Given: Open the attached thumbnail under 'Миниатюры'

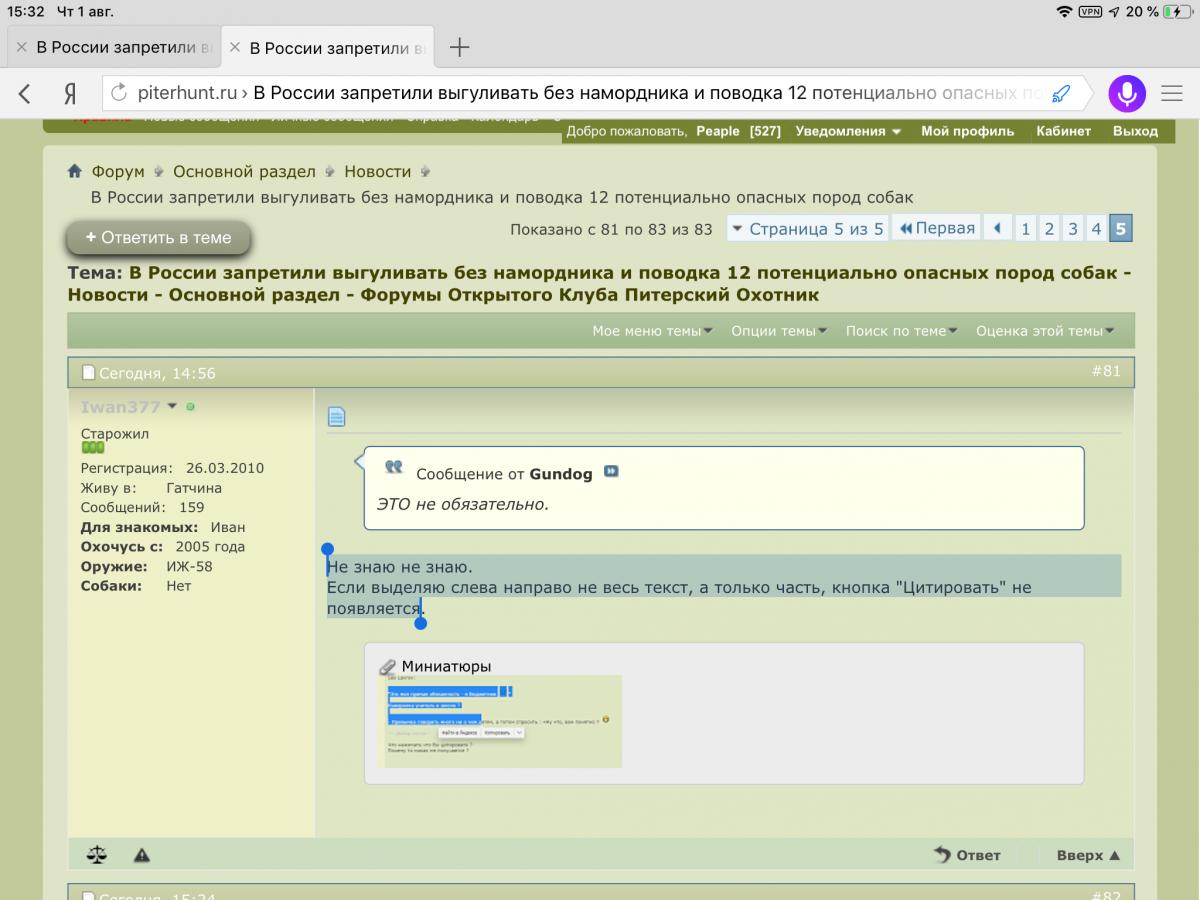Looking at the screenshot, I should tap(503, 721).
